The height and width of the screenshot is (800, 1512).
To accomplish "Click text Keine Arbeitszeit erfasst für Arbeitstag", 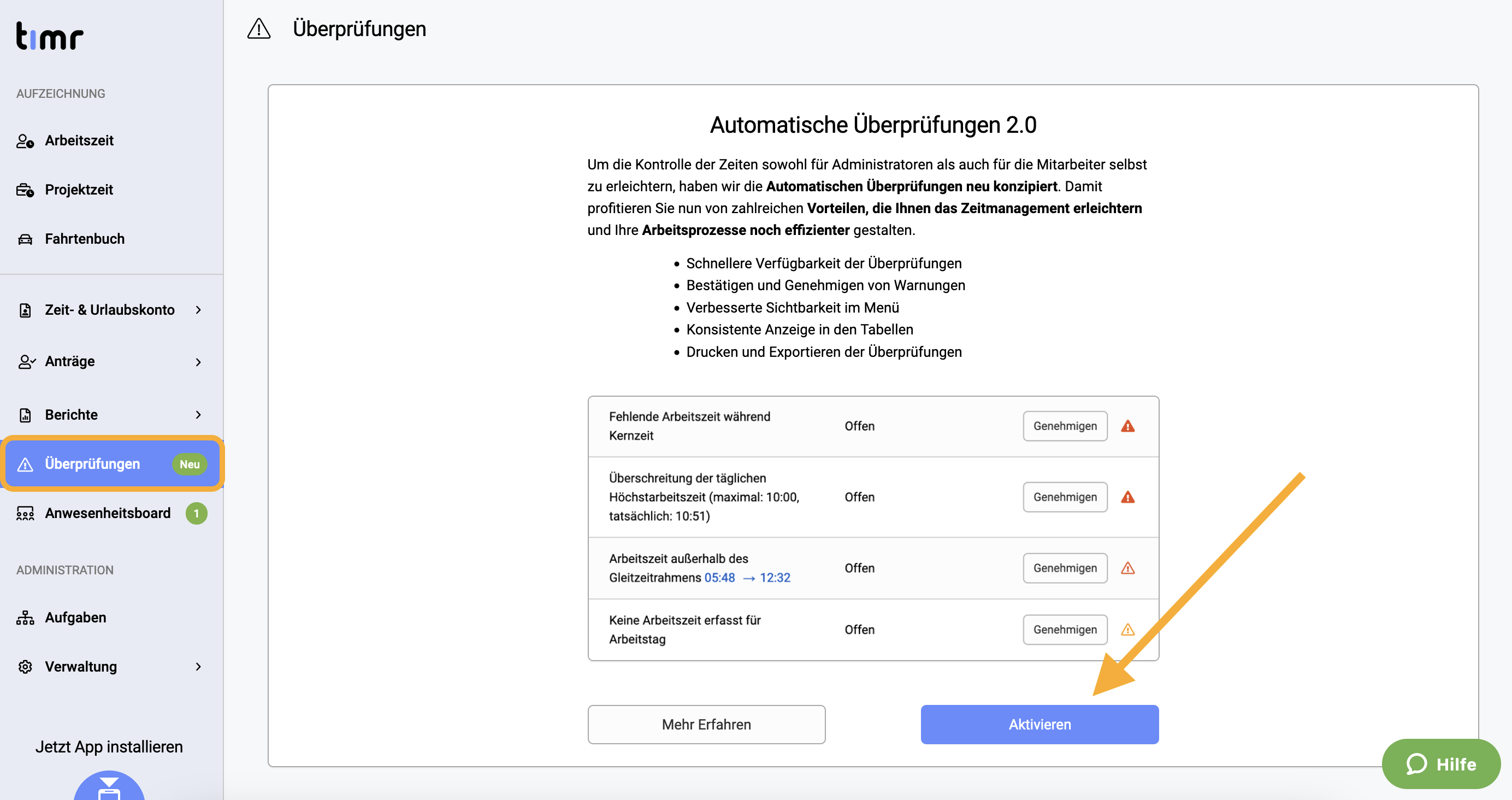I will (684, 630).
